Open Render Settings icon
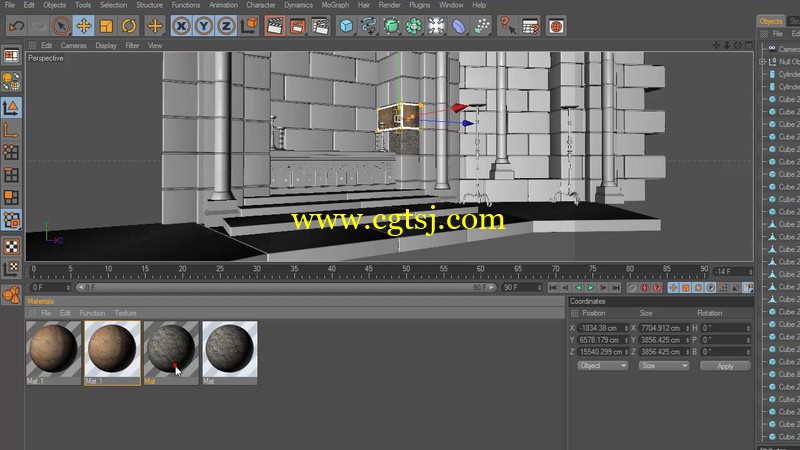 [320, 26]
